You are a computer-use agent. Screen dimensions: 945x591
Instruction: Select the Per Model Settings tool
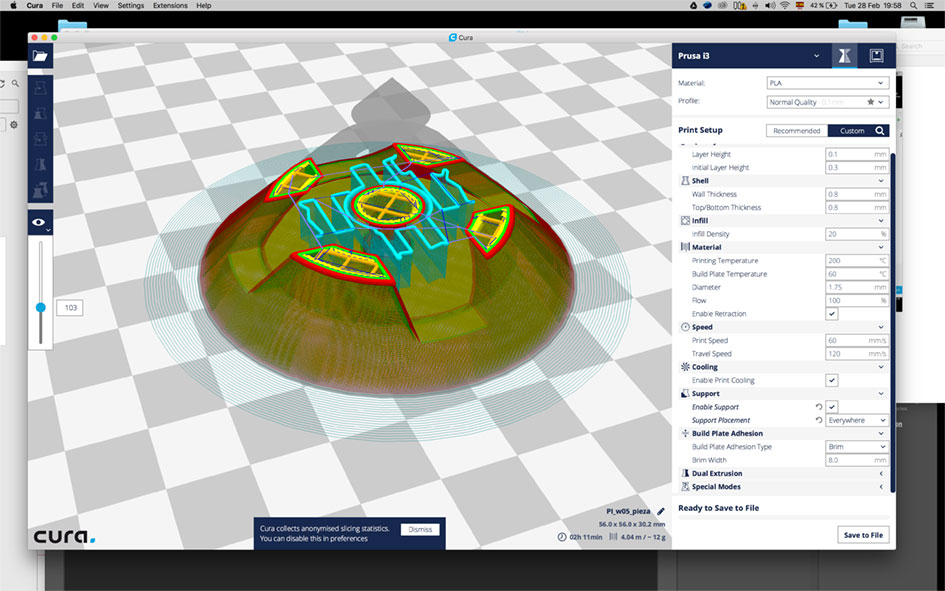click(40, 190)
